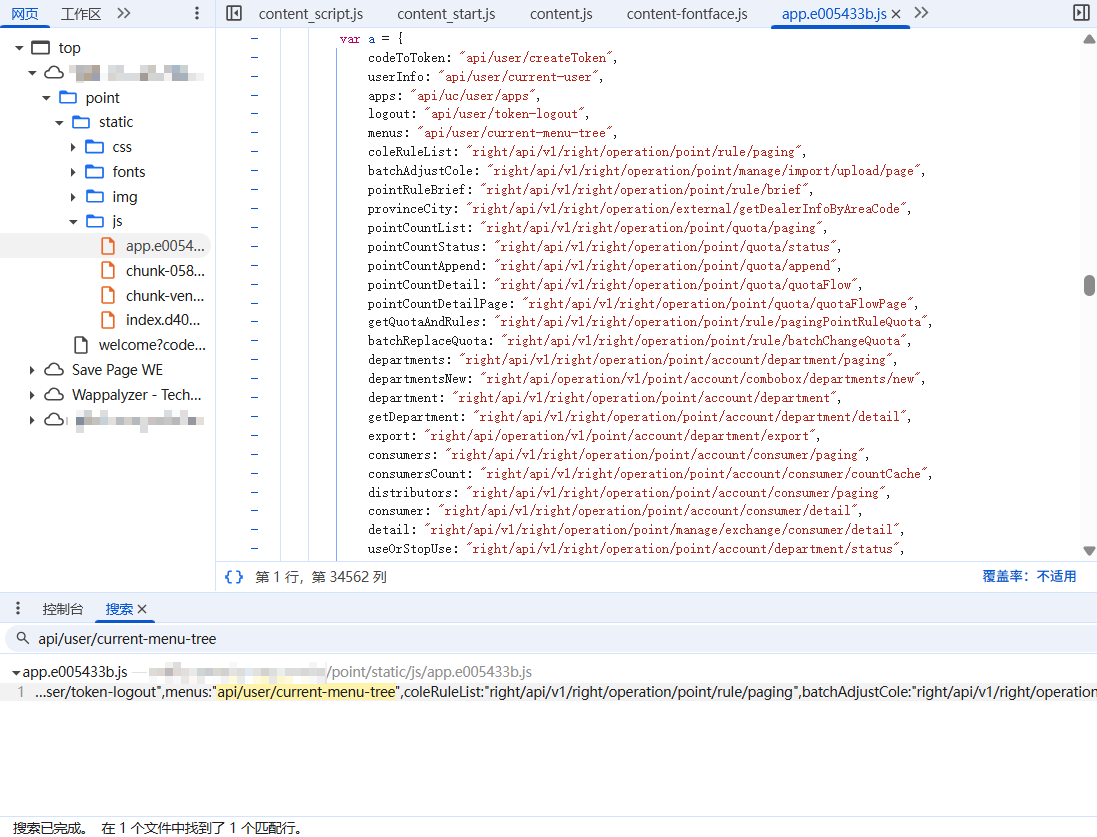Open the content-fontface.js tab
The height and width of the screenshot is (837, 1097).
[x=687, y=14]
